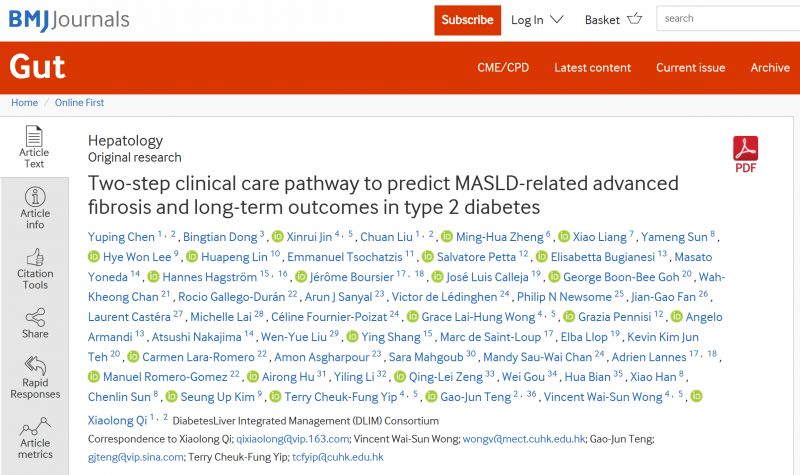800x475 pixels.
Task: Open the CME/CPD menu item
Action: (503, 68)
